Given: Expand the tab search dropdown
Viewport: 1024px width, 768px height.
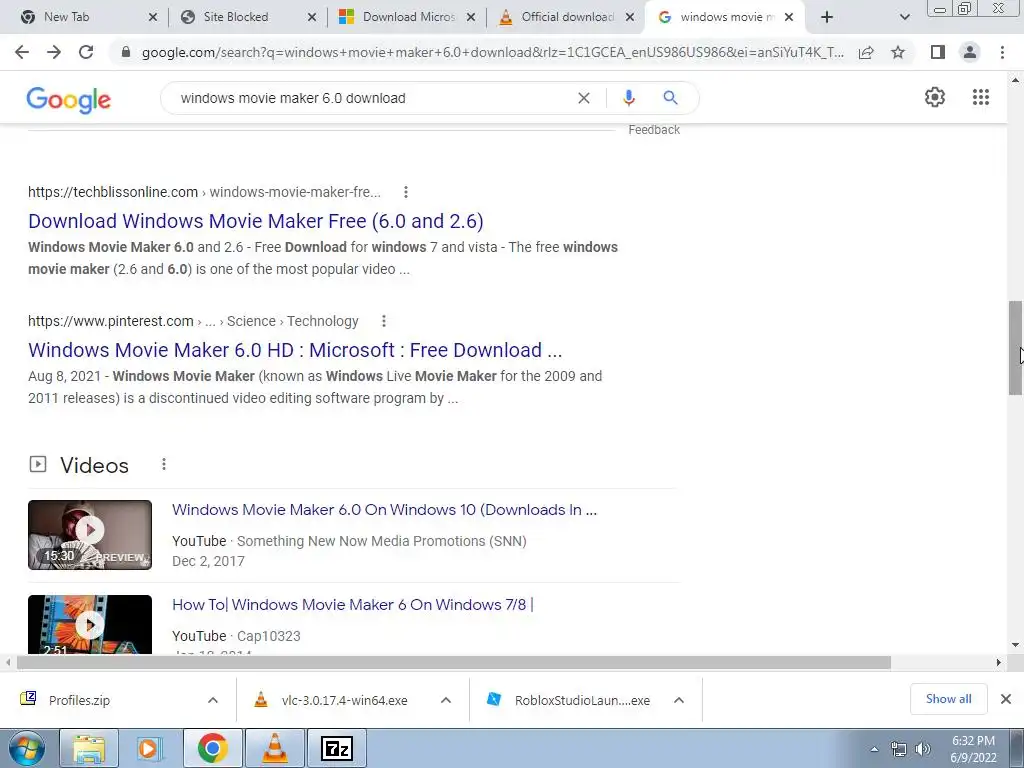Looking at the screenshot, I should coord(904,17).
